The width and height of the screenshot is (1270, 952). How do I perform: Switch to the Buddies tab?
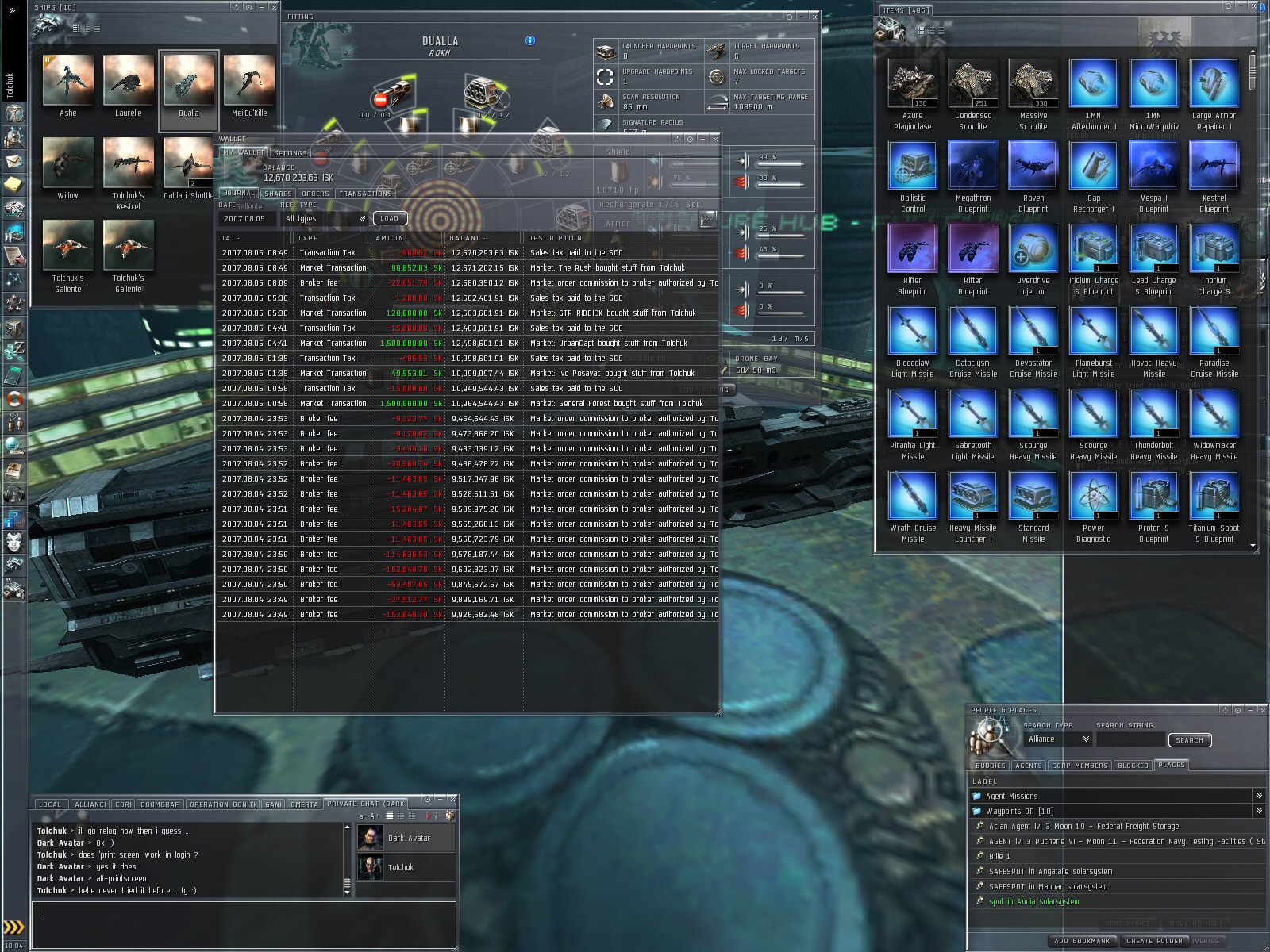click(x=990, y=766)
